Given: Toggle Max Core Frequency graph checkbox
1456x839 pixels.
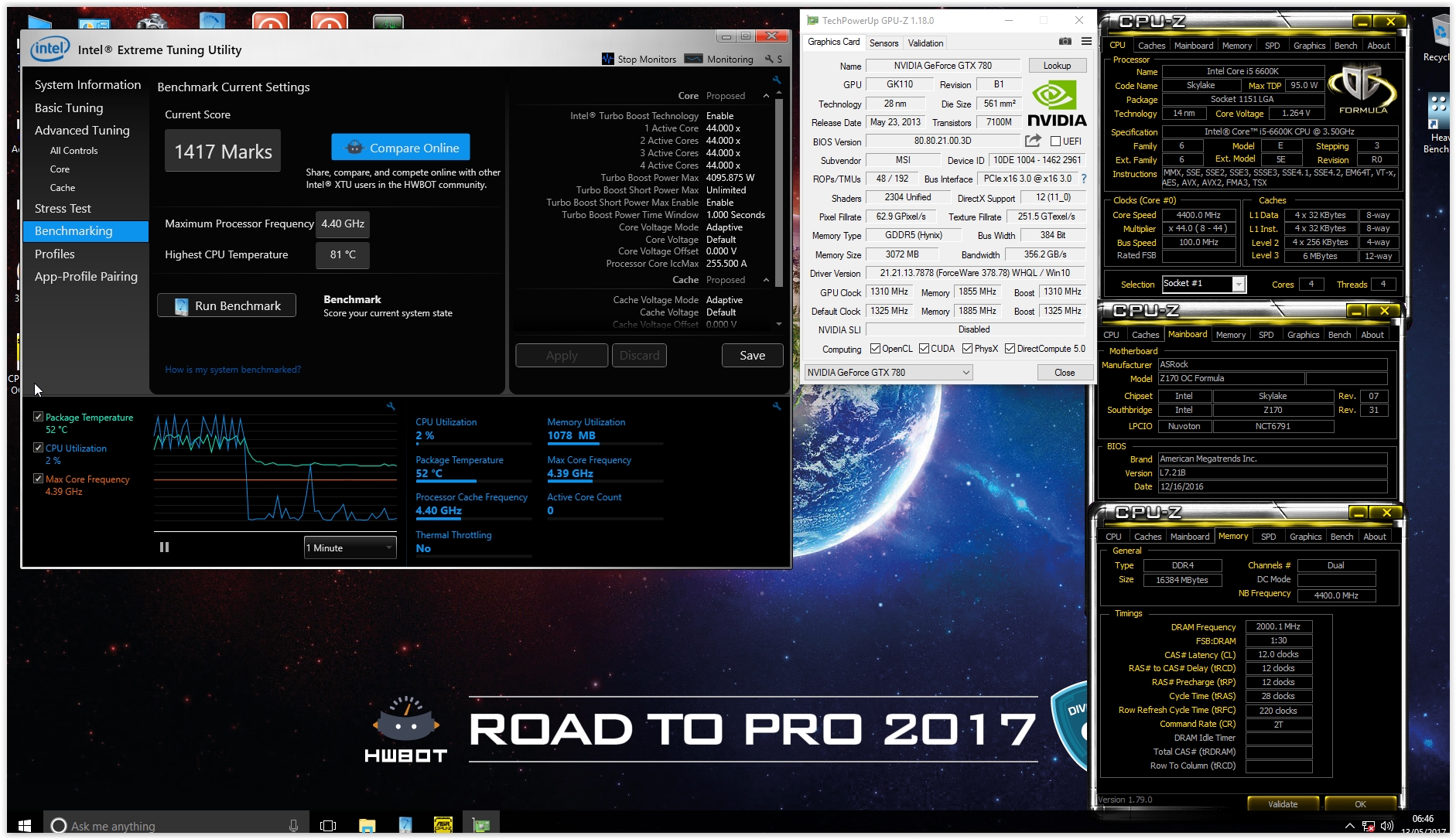Looking at the screenshot, I should pos(38,479).
